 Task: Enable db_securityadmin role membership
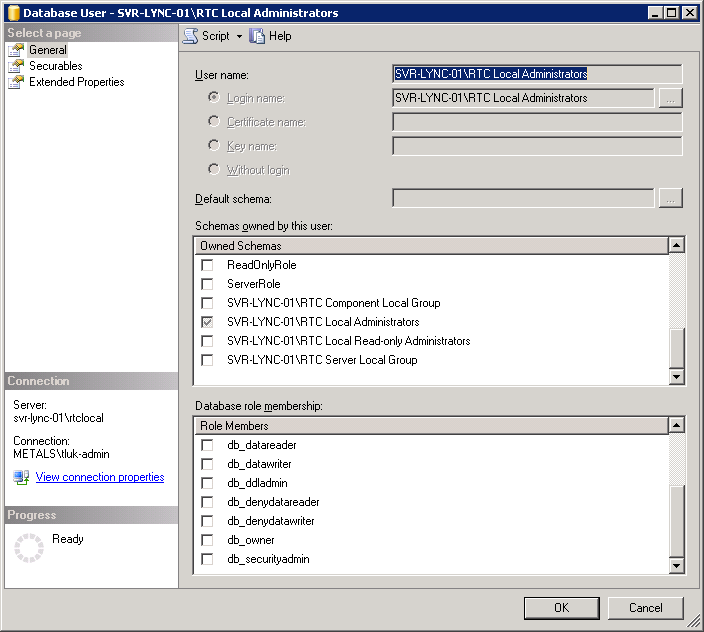pos(207,559)
